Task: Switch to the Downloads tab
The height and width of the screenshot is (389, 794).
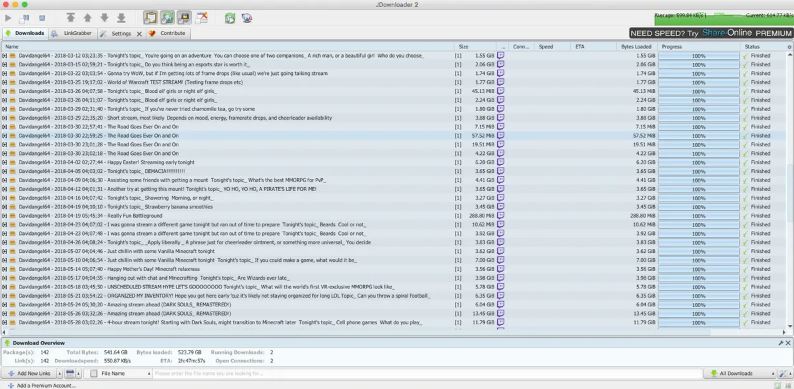Action: tap(24, 33)
